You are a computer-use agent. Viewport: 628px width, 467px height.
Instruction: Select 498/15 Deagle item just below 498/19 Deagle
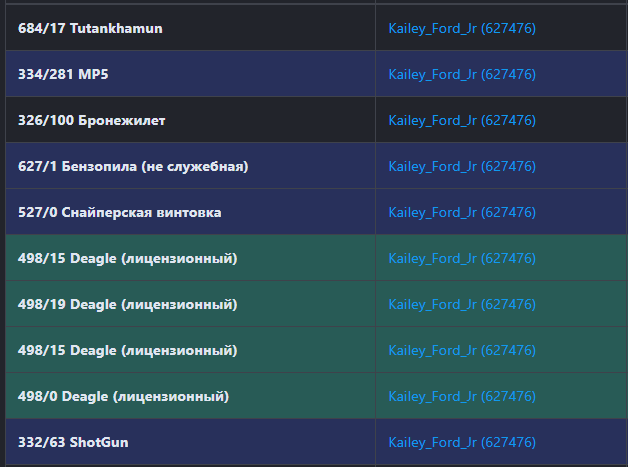click(x=127, y=351)
